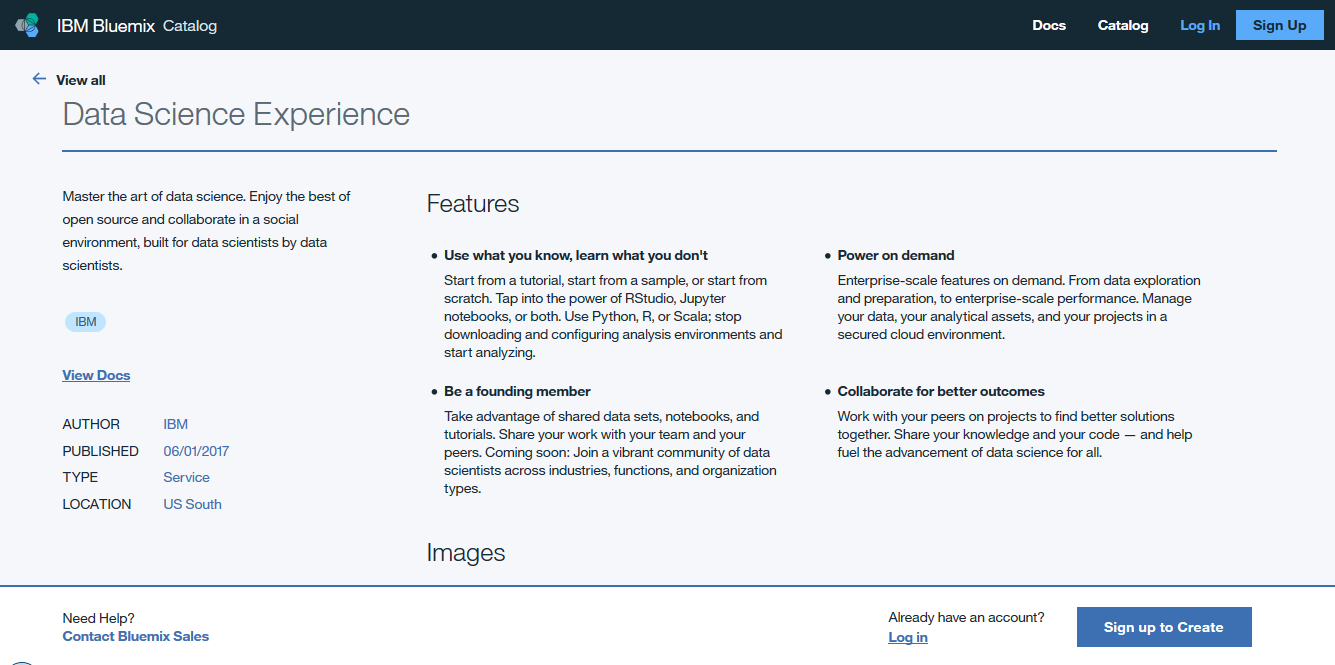Click Catalog label next to IBM Bluemix
The height and width of the screenshot is (665, 1335).
(190, 26)
